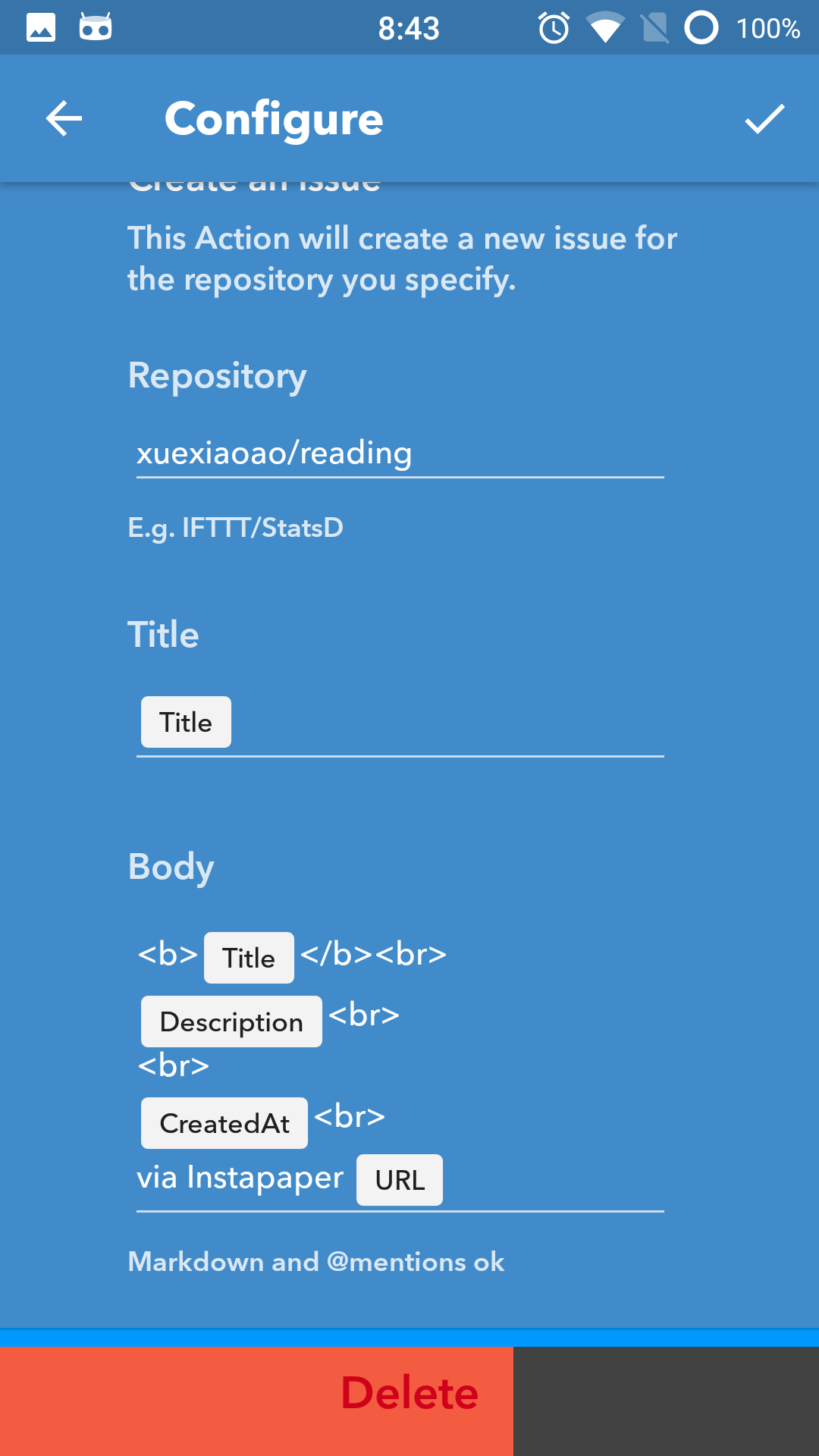The width and height of the screenshot is (819, 1456).
Task: Tap the alarm clock status icon
Action: click(554, 28)
